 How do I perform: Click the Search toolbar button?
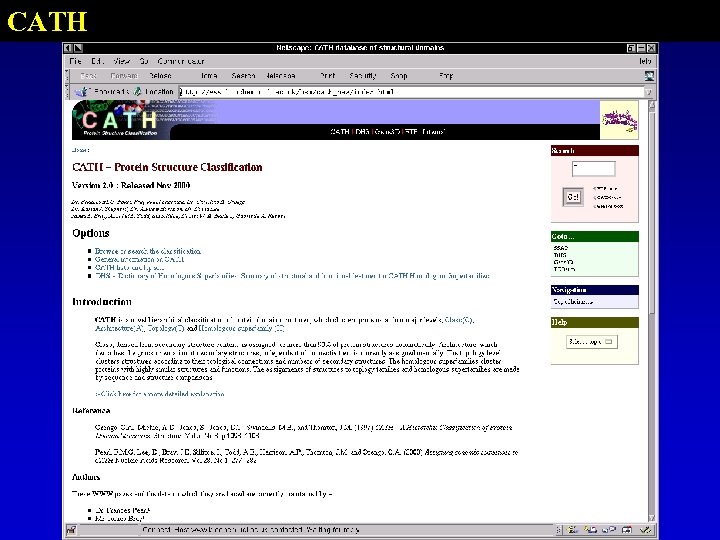pyautogui.click(x=243, y=76)
